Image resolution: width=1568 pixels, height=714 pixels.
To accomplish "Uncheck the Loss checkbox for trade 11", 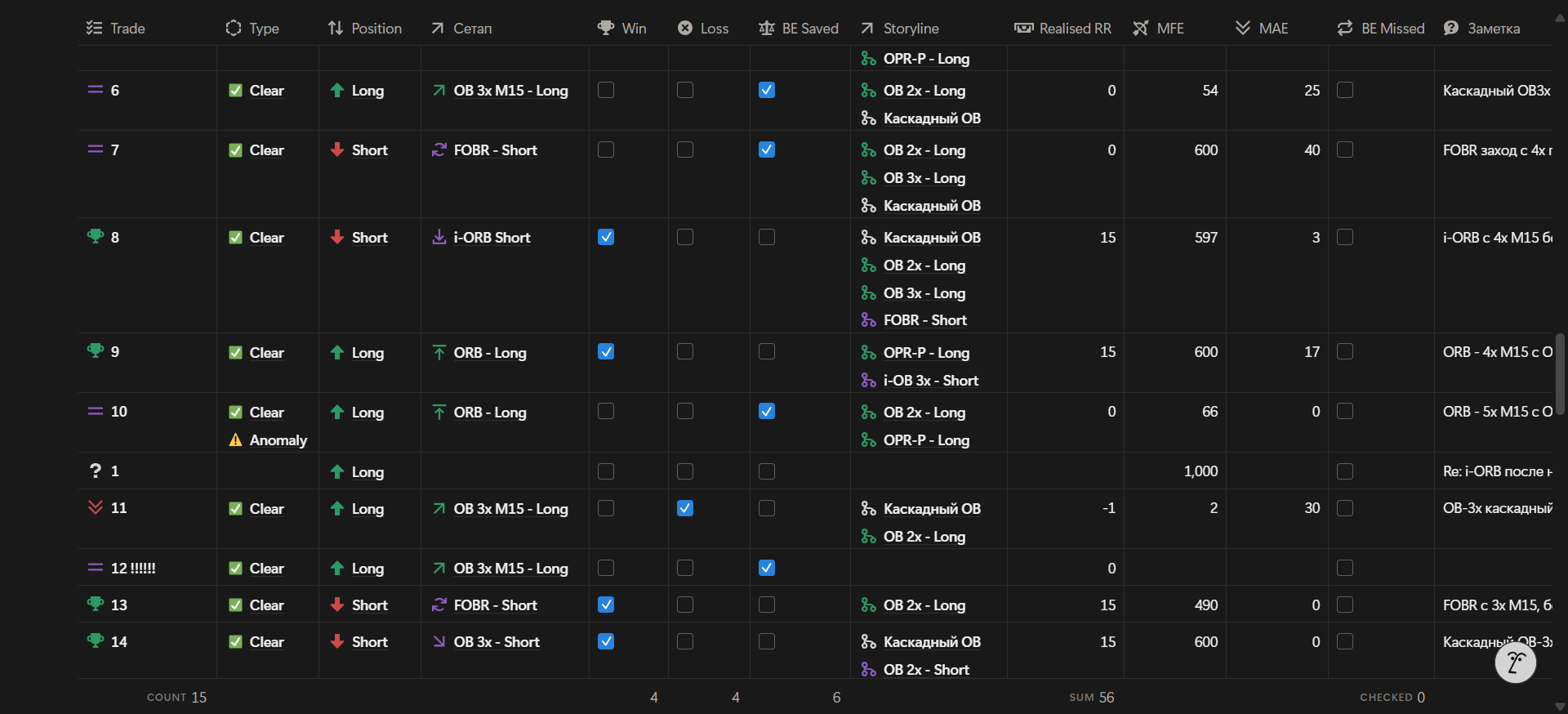I will [685, 508].
